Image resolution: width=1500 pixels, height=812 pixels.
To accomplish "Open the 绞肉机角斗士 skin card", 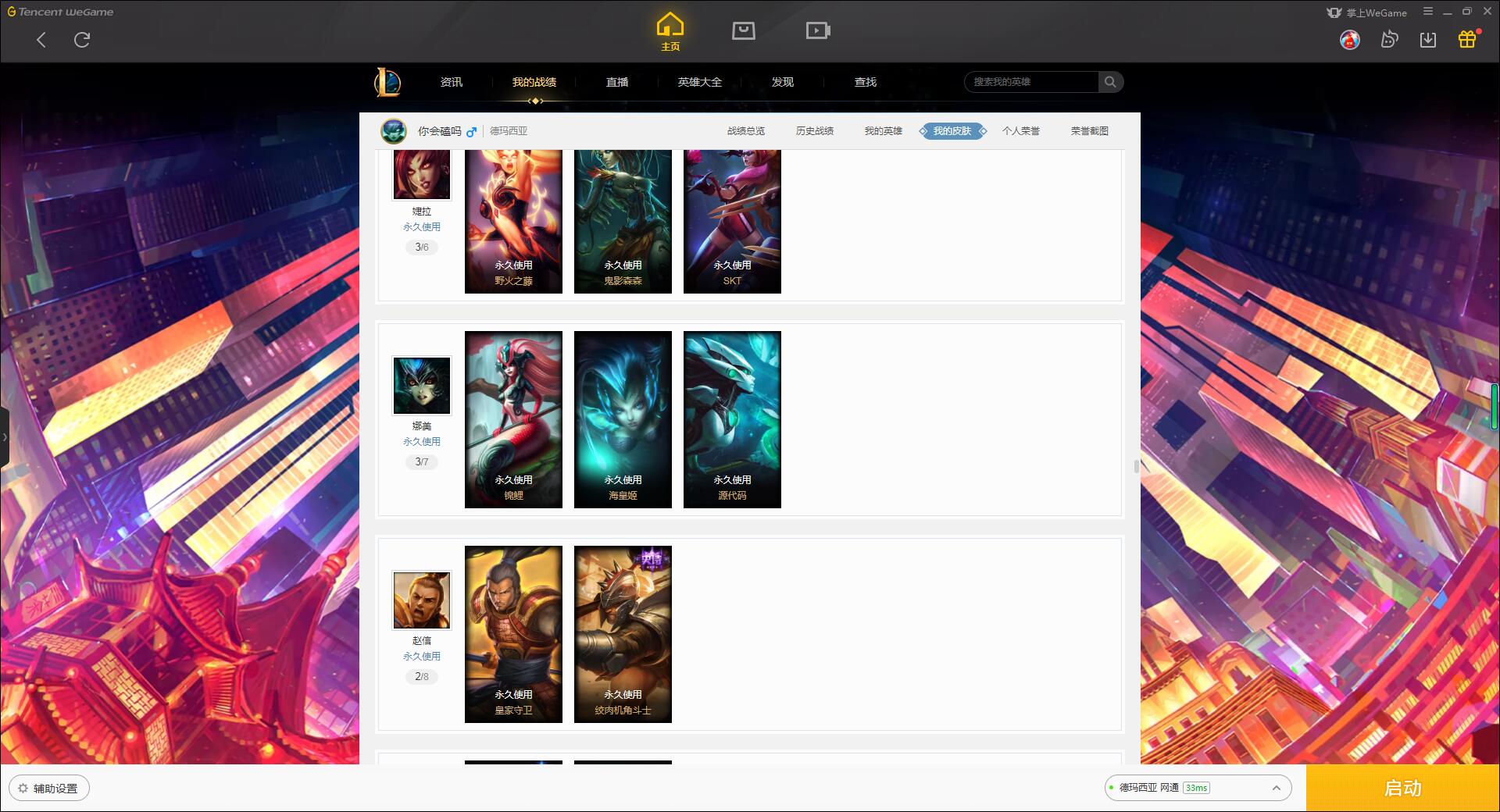I will pyautogui.click(x=623, y=634).
